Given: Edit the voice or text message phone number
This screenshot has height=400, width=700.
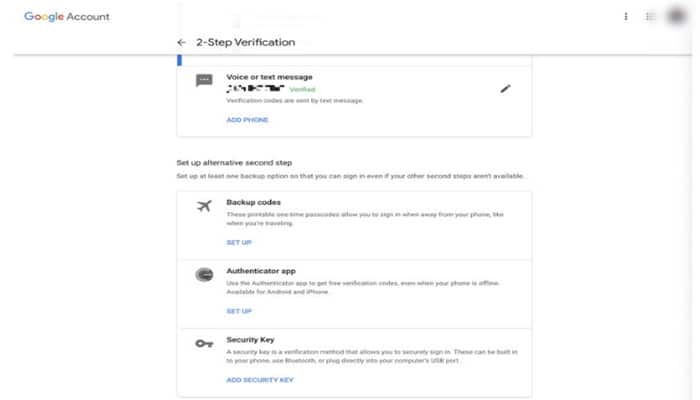Looking at the screenshot, I should [505, 89].
